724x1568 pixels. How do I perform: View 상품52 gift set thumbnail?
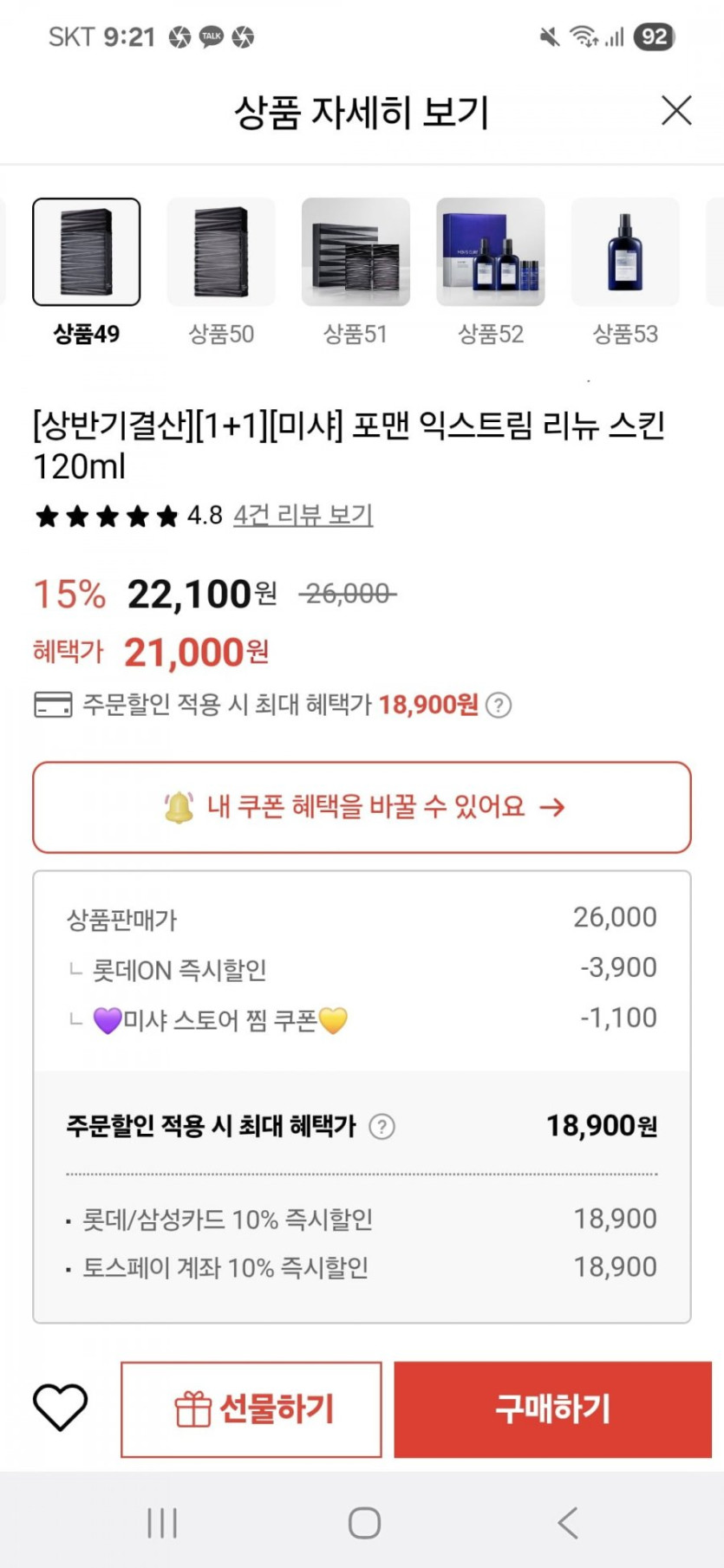coord(491,252)
